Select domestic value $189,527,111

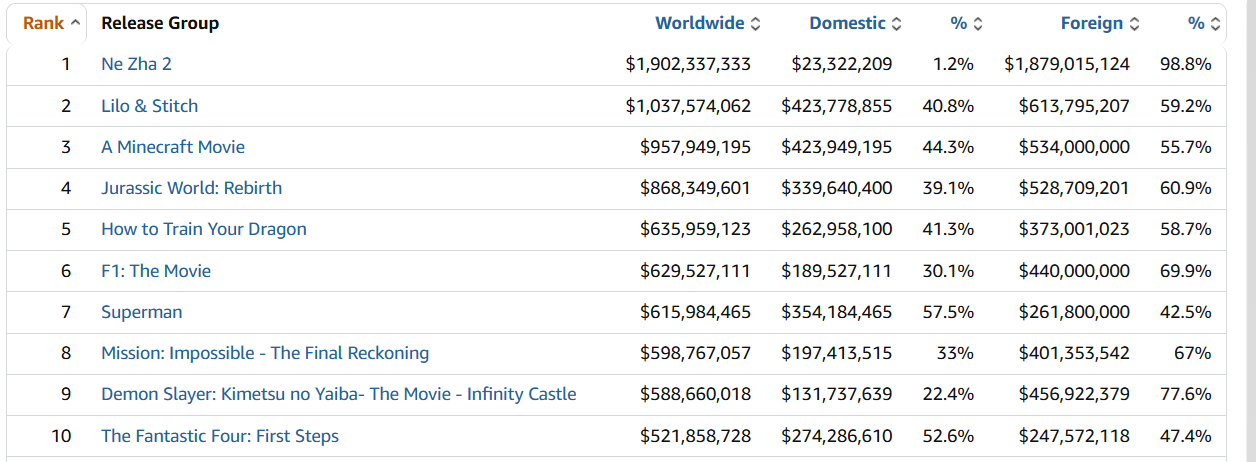tap(837, 271)
